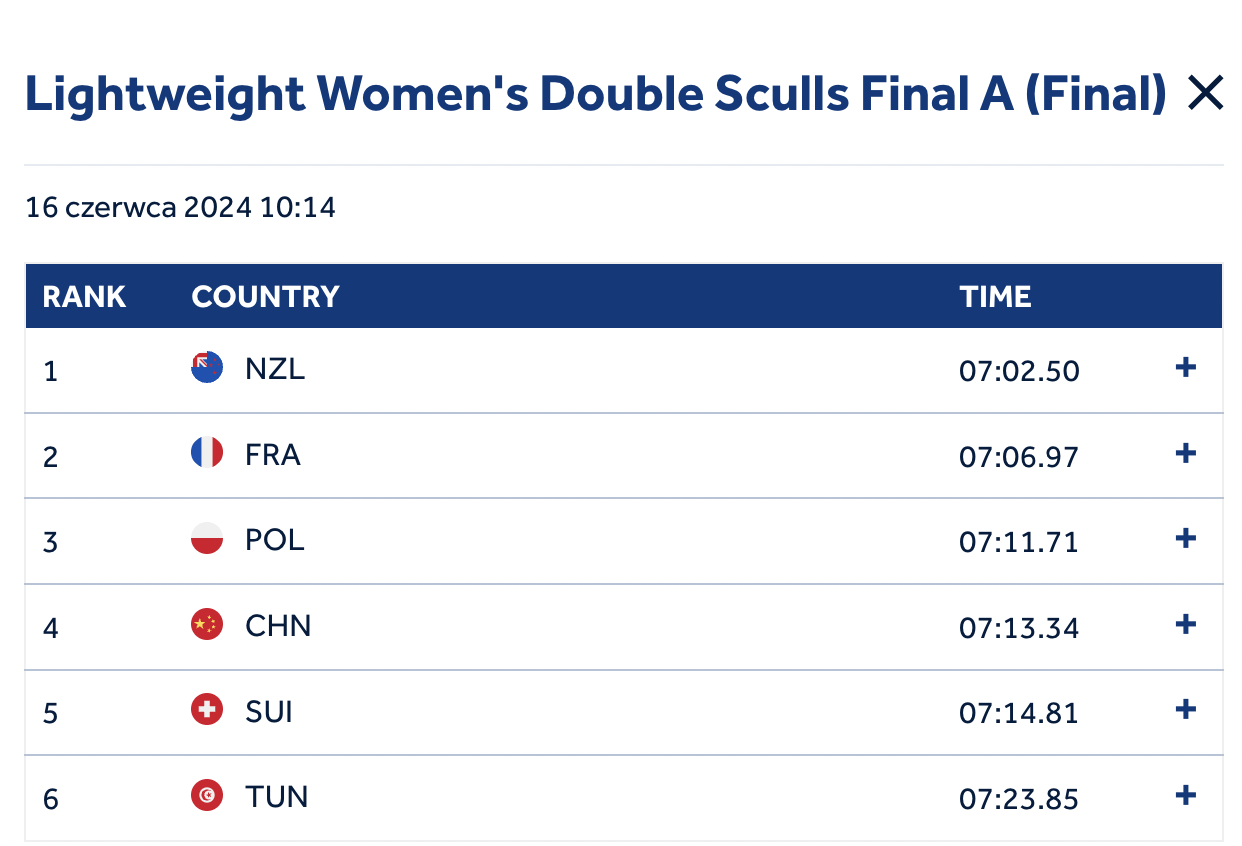Close the Final A results dialog
The height and width of the screenshot is (846, 1242).
[1204, 94]
